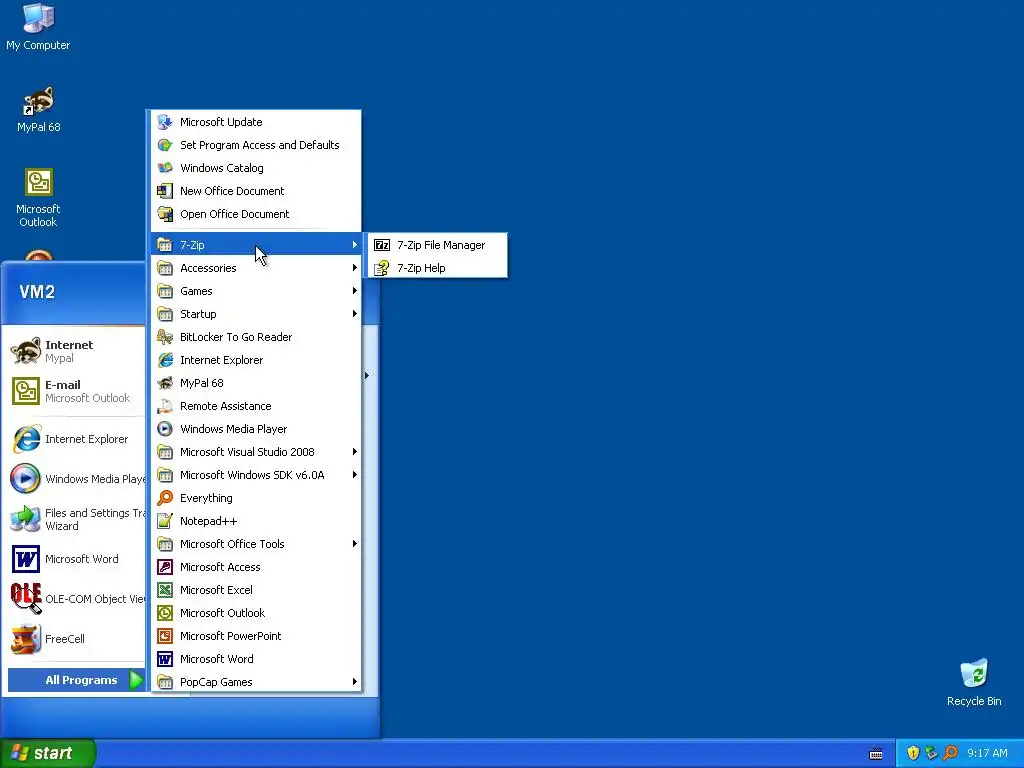This screenshot has height=768, width=1024.
Task: Click the Open Office Document icon
Action: (165, 214)
